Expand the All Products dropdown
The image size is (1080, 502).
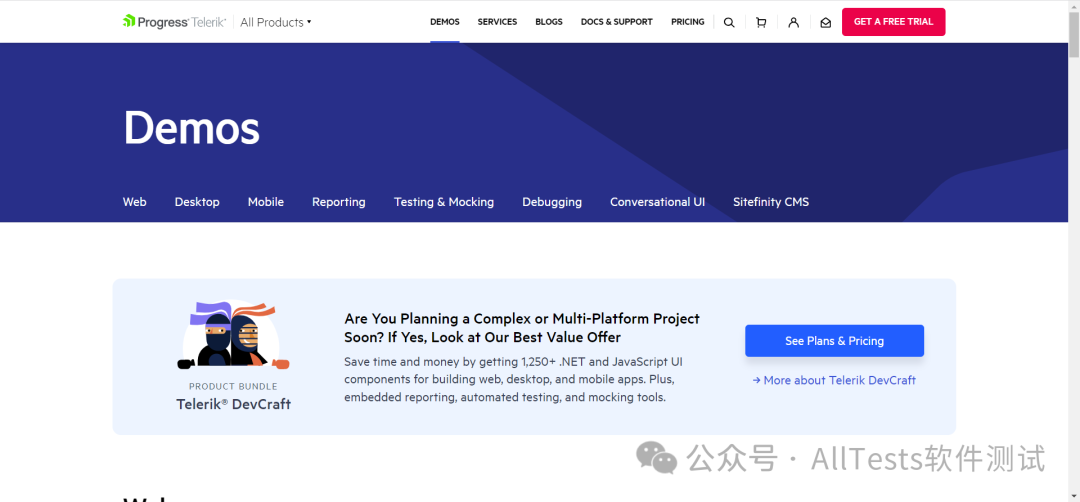point(276,22)
